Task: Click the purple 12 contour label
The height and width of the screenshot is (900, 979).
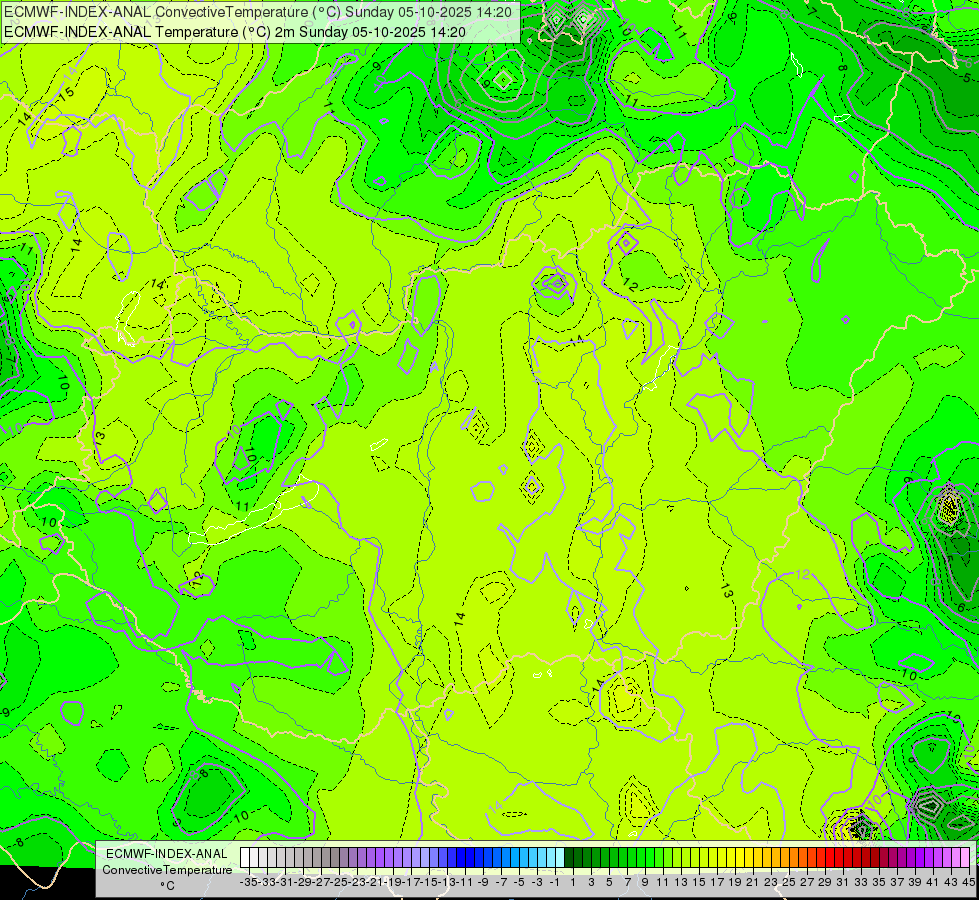Action: click(x=802, y=574)
